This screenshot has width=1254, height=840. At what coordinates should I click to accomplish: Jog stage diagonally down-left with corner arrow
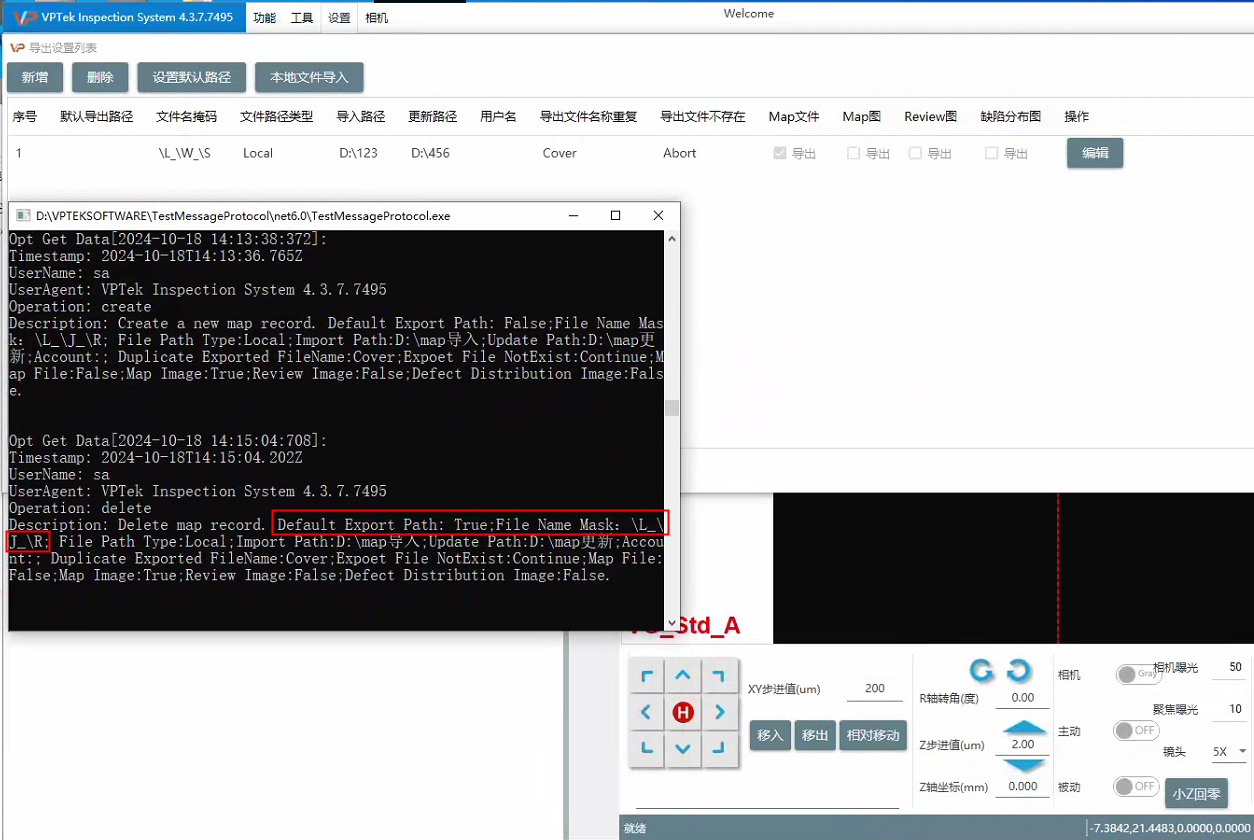647,748
